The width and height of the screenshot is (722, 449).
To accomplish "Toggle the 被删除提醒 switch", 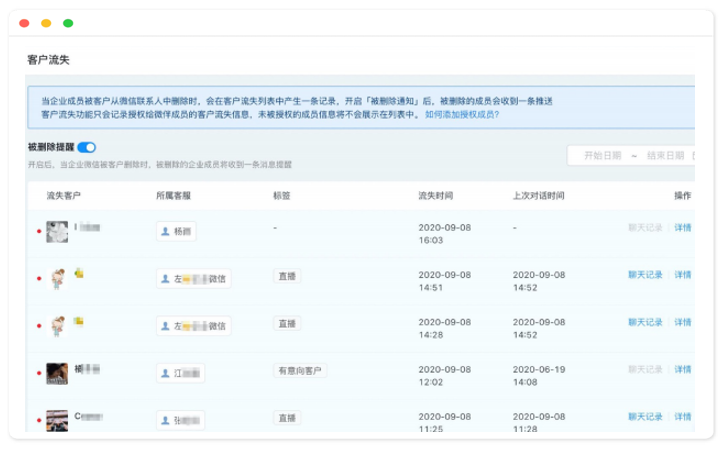I will pyautogui.click(x=87, y=147).
